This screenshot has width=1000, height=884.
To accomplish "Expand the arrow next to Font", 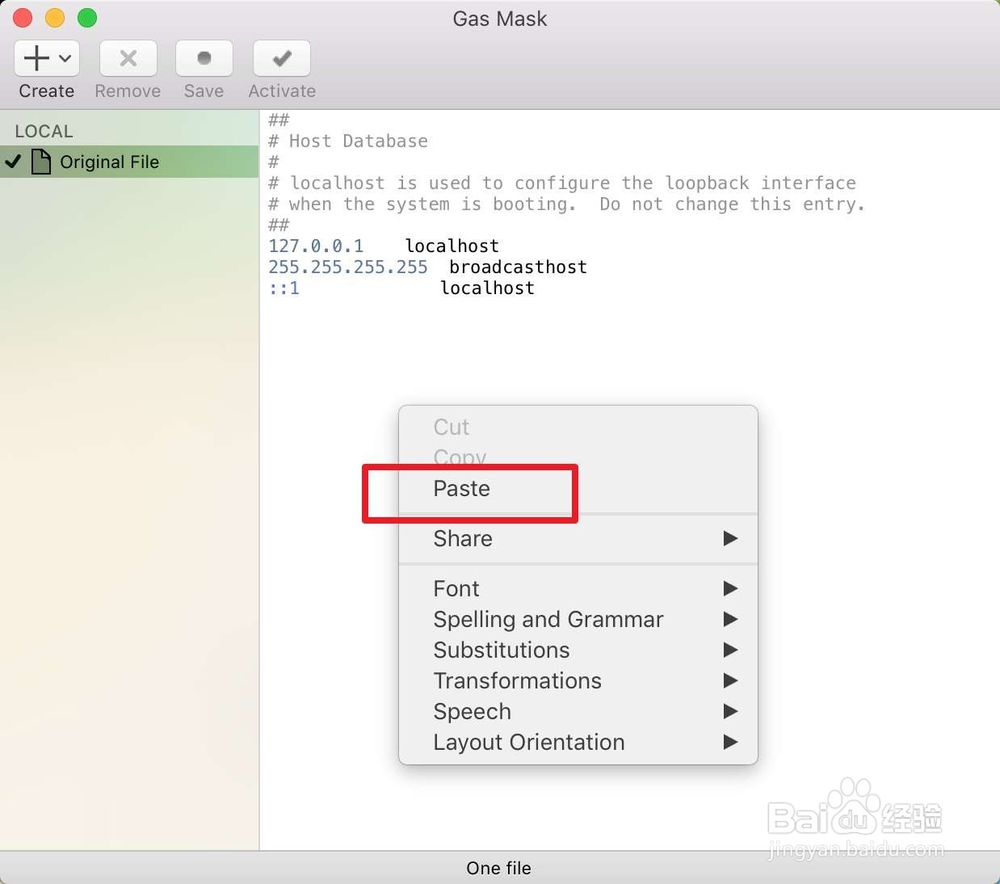I will pos(730,588).
